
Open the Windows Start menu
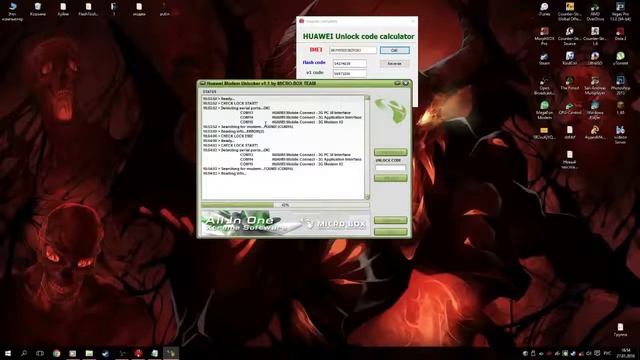[x=7, y=353]
